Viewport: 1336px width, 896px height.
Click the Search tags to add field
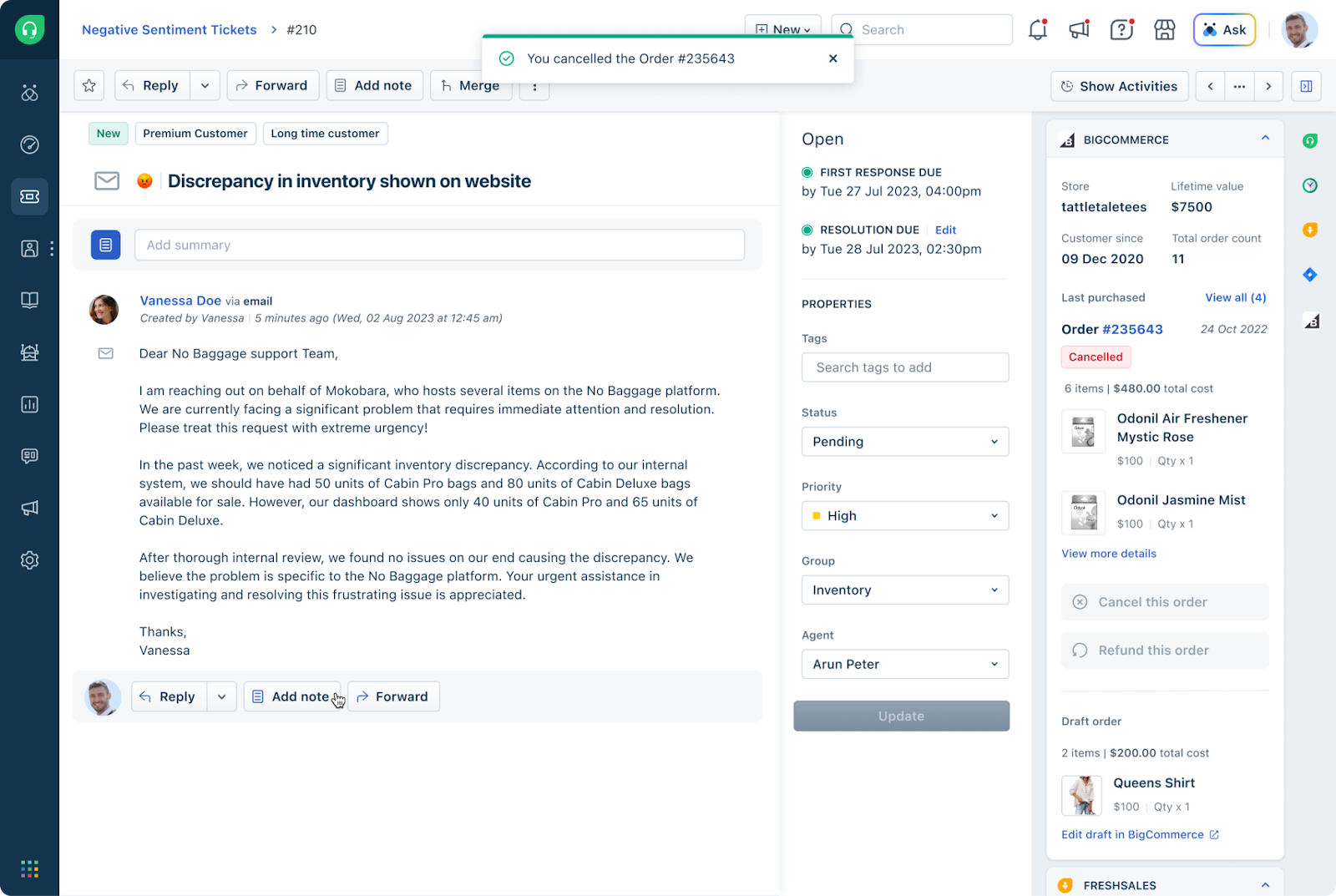point(905,367)
